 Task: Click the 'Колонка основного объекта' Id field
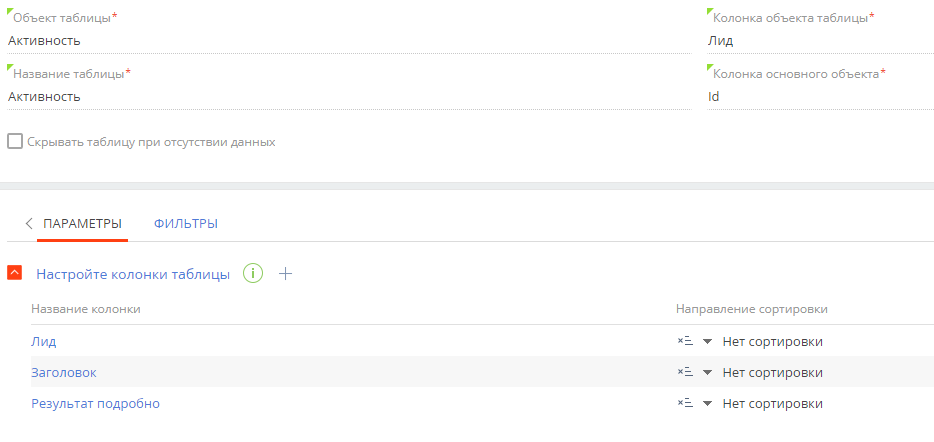point(820,97)
